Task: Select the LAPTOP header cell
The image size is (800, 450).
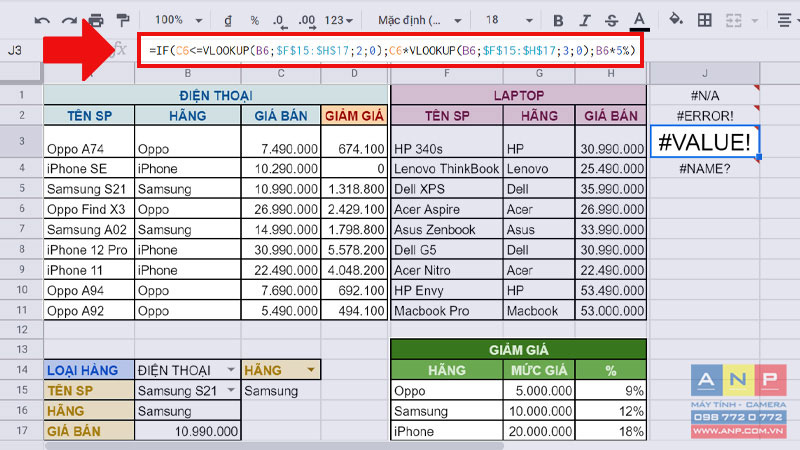Action: pos(518,95)
